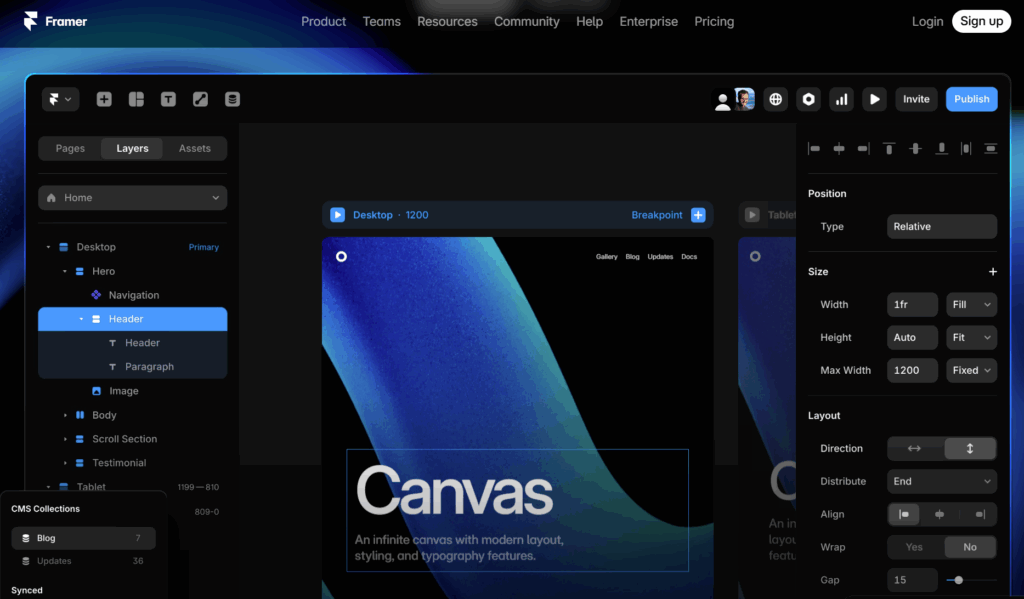Open the CMS database icon in the toolbar
The image size is (1024, 599).
coord(232,99)
